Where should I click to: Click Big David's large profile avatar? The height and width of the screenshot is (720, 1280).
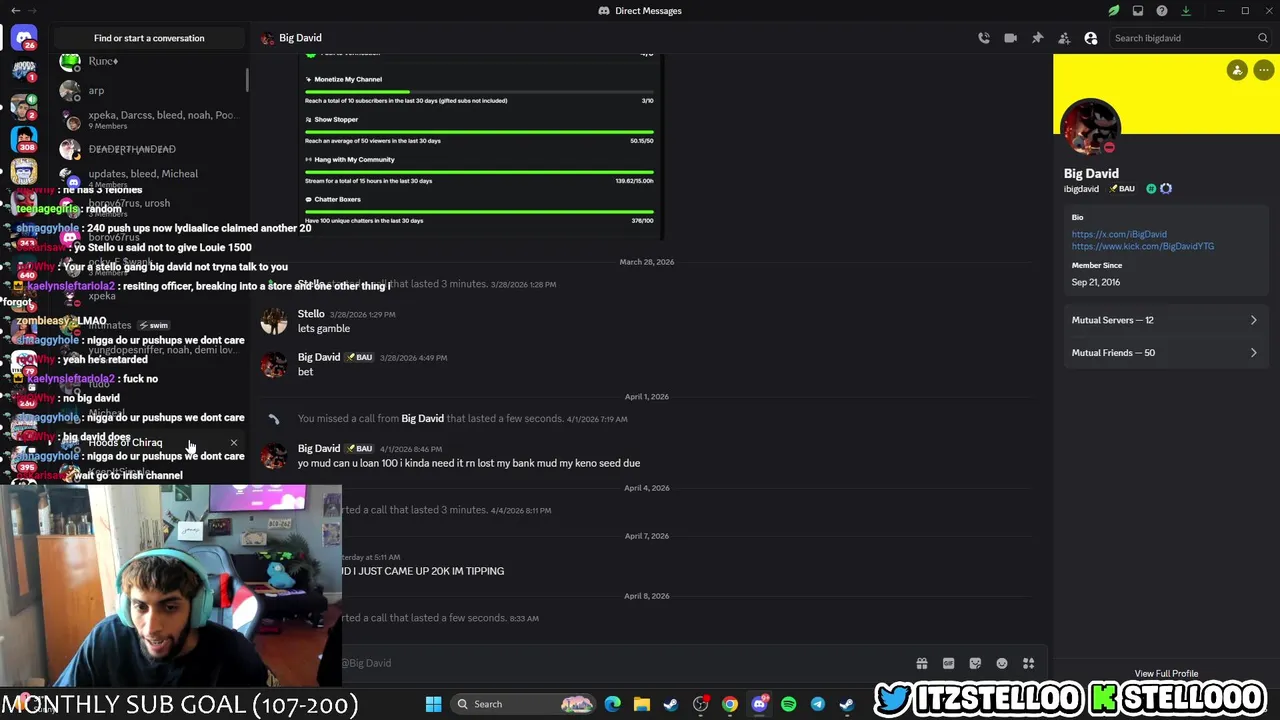click(x=1090, y=128)
